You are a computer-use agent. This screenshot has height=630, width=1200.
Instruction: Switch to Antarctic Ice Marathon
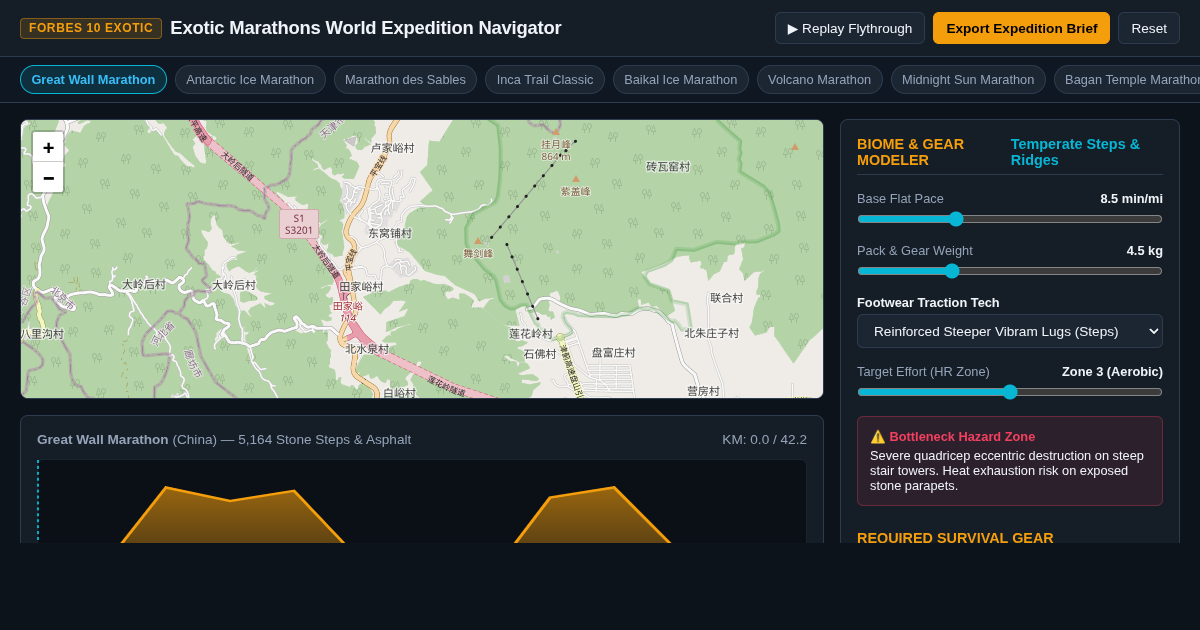point(250,80)
